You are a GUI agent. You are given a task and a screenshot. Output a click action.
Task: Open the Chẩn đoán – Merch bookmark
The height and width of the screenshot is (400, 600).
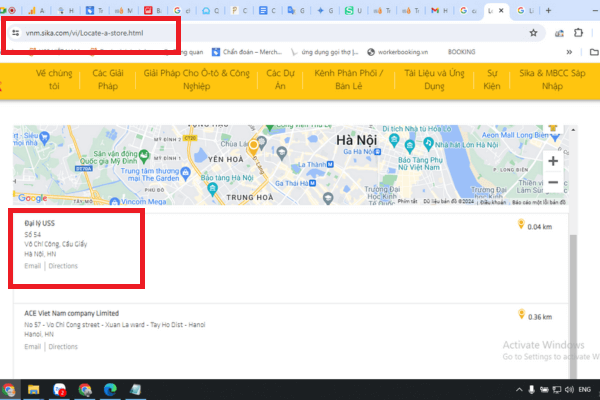247,52
